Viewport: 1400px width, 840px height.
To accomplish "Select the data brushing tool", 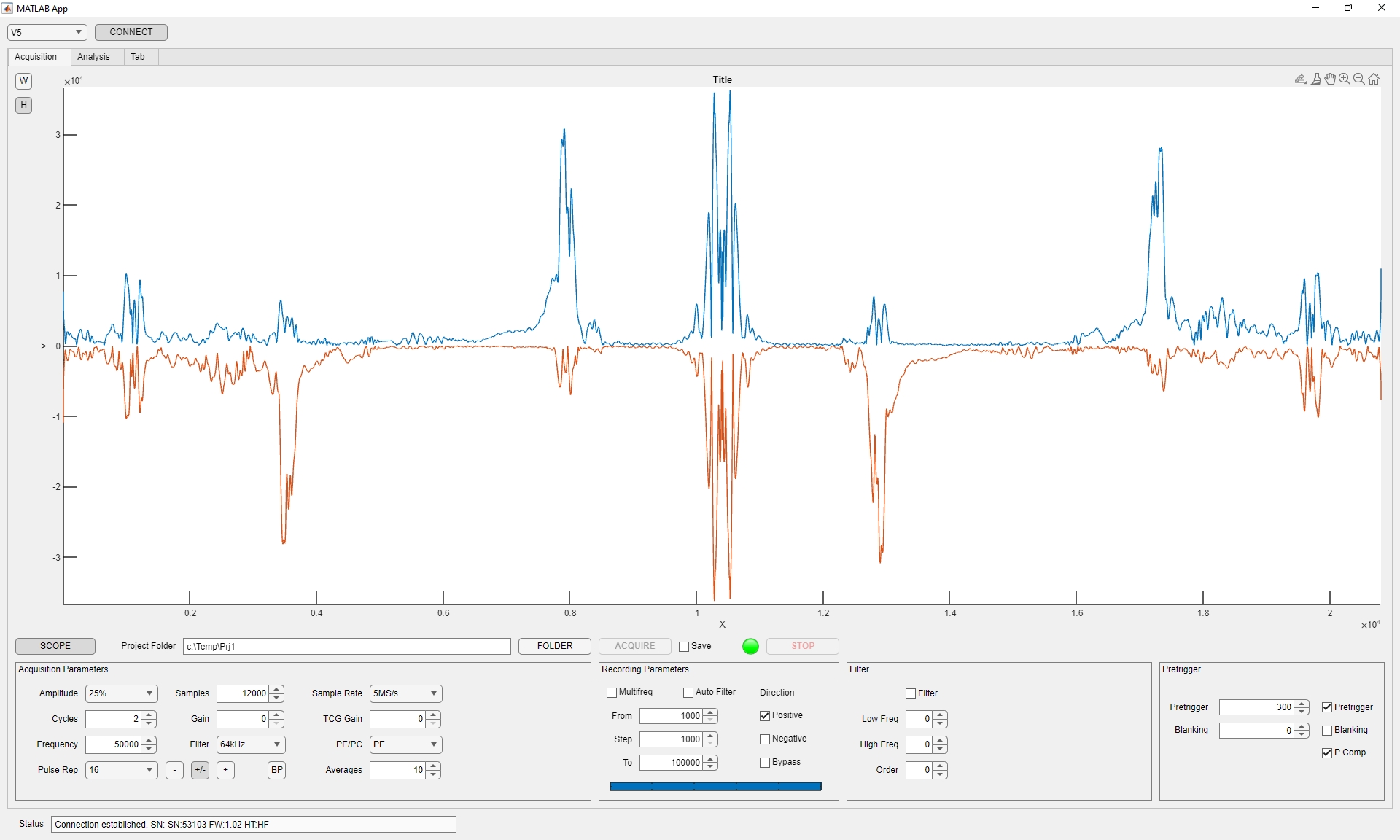I will (x=1315, y=79).
